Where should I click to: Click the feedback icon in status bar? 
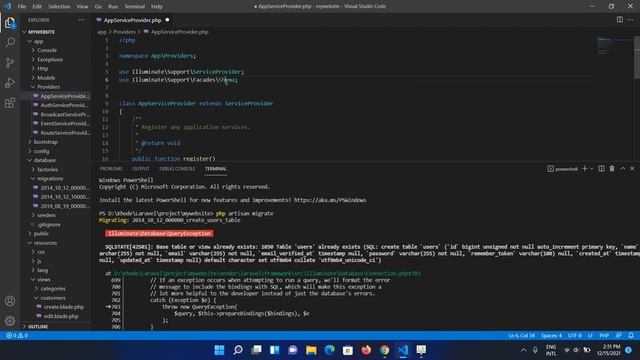(619, 336)
